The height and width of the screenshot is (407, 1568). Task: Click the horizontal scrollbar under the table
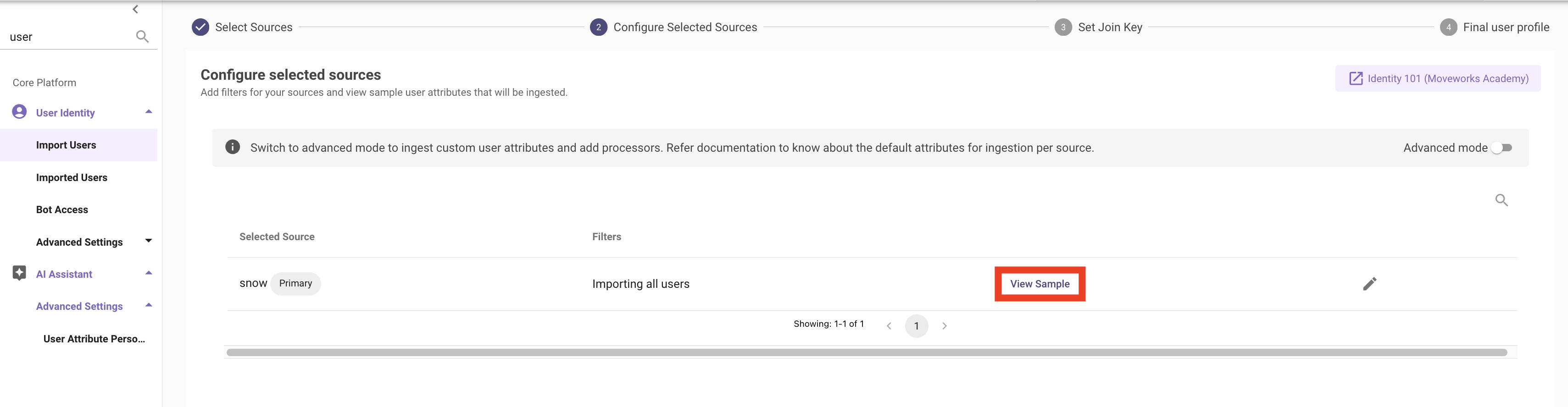866,352
